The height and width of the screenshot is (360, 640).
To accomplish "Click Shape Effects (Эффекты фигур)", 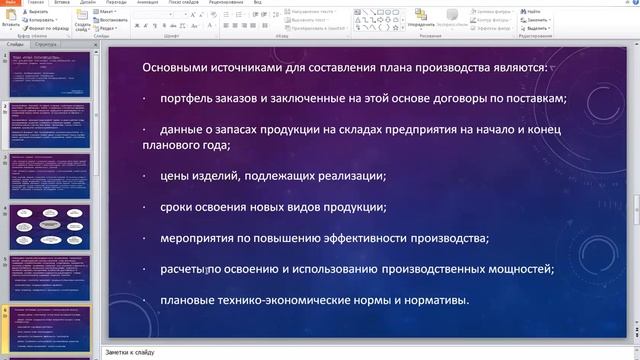I will coord(491,28).
